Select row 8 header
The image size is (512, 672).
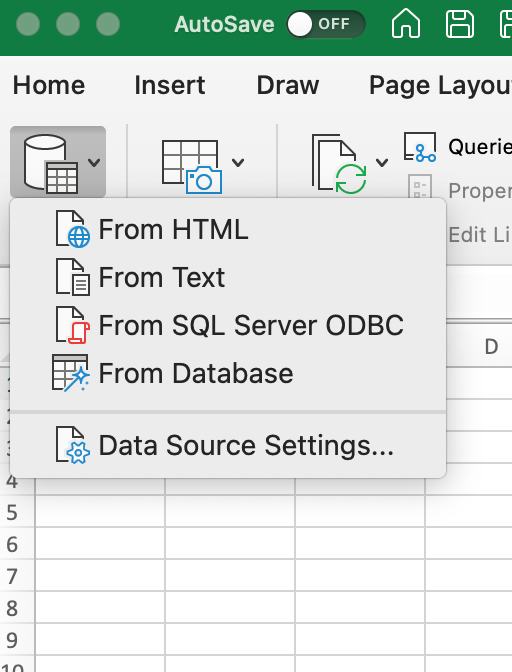[17, 607]
